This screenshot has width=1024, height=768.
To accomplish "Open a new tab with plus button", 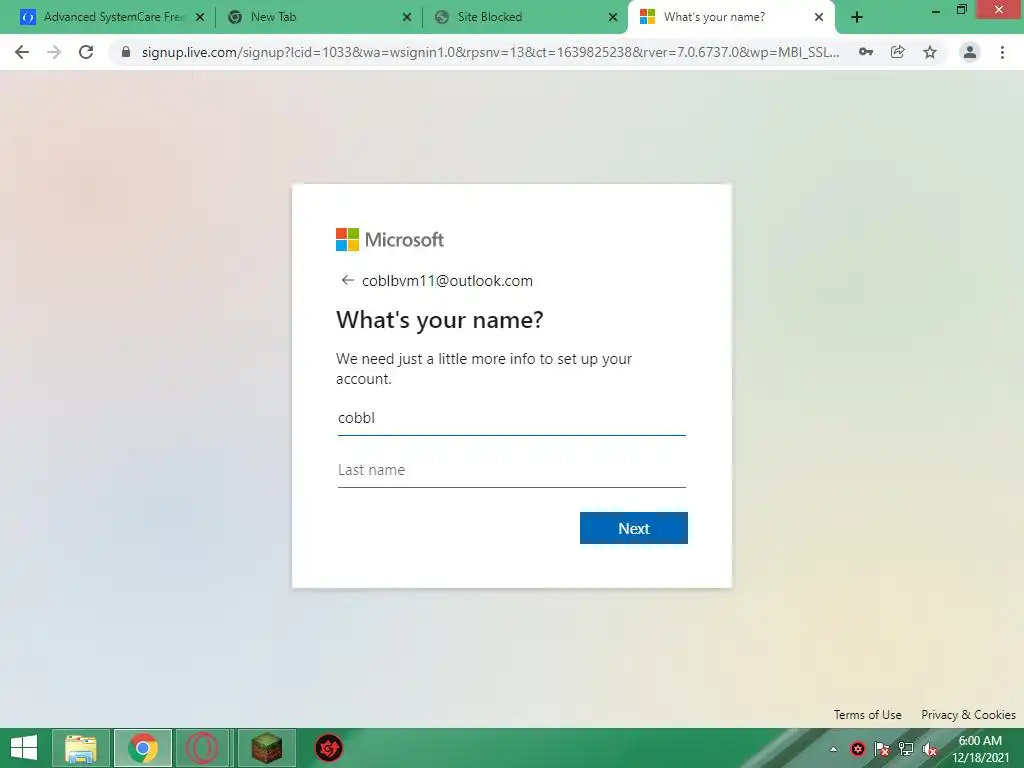I will tap(857, 18).
